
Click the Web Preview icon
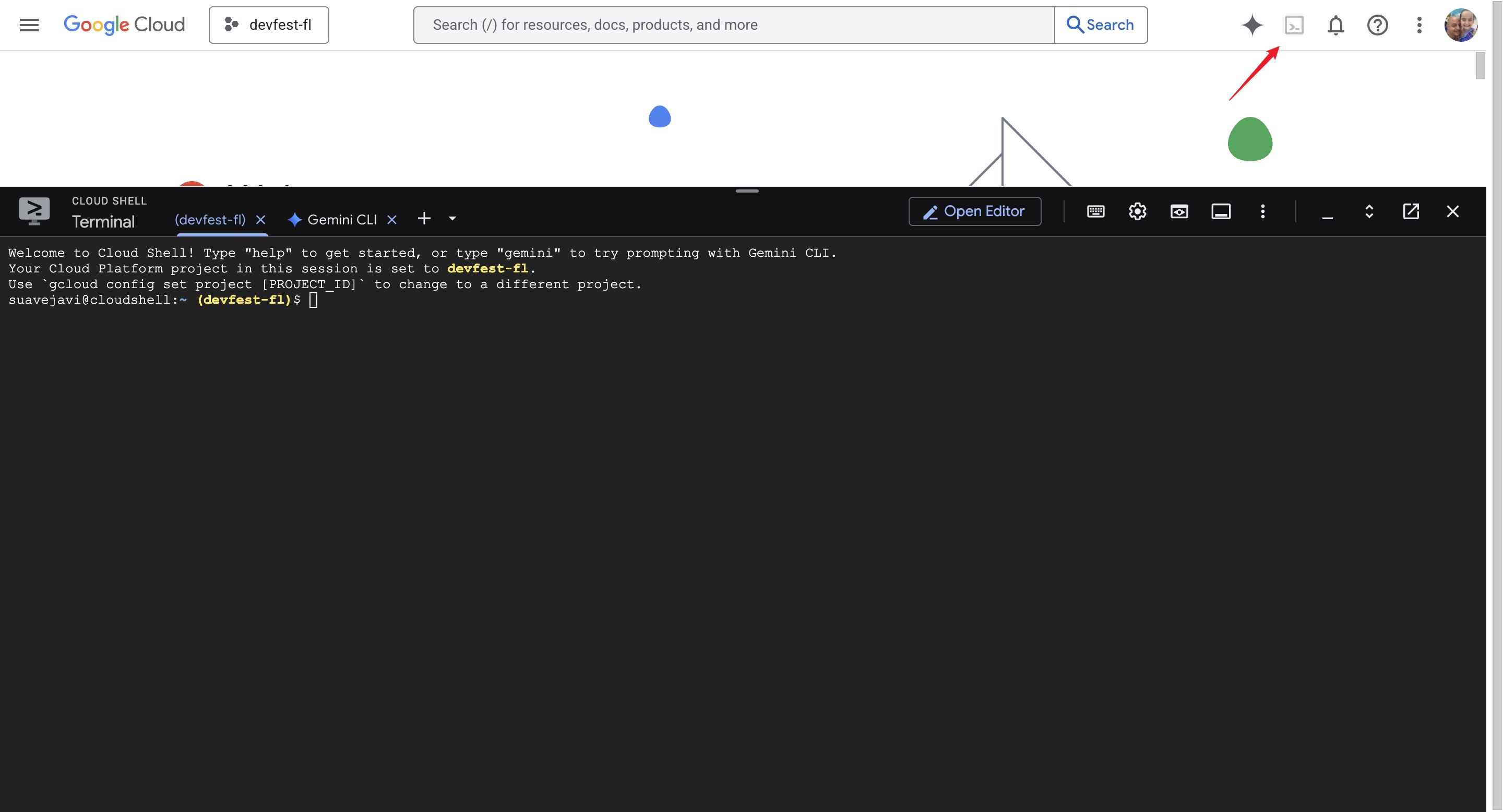coord(1178,211)
